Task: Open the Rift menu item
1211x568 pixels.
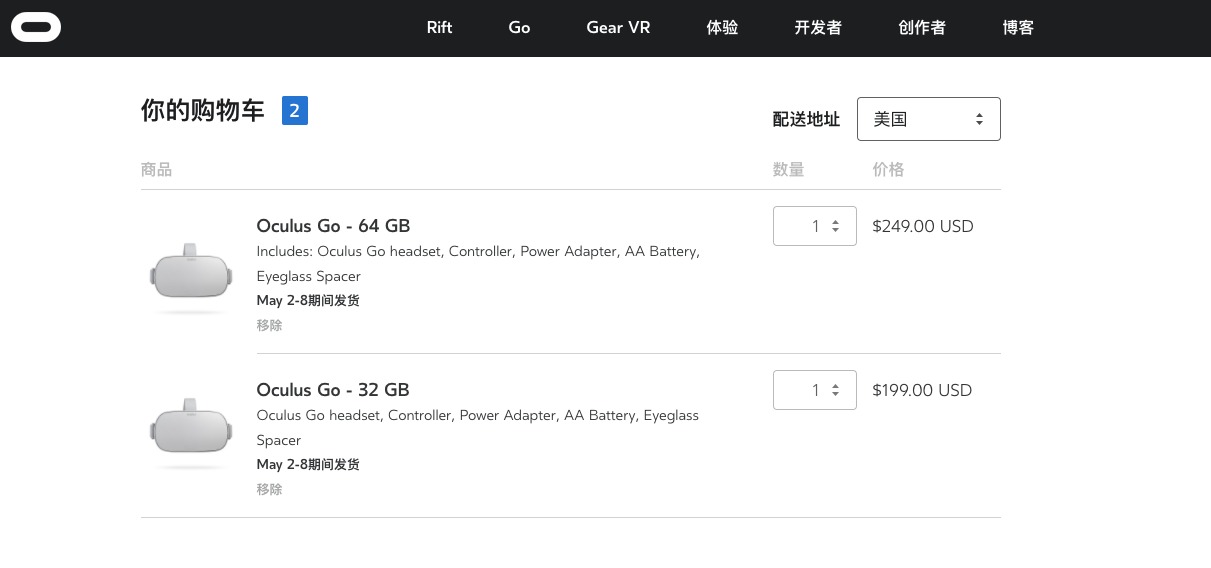Action: [439, 28]
